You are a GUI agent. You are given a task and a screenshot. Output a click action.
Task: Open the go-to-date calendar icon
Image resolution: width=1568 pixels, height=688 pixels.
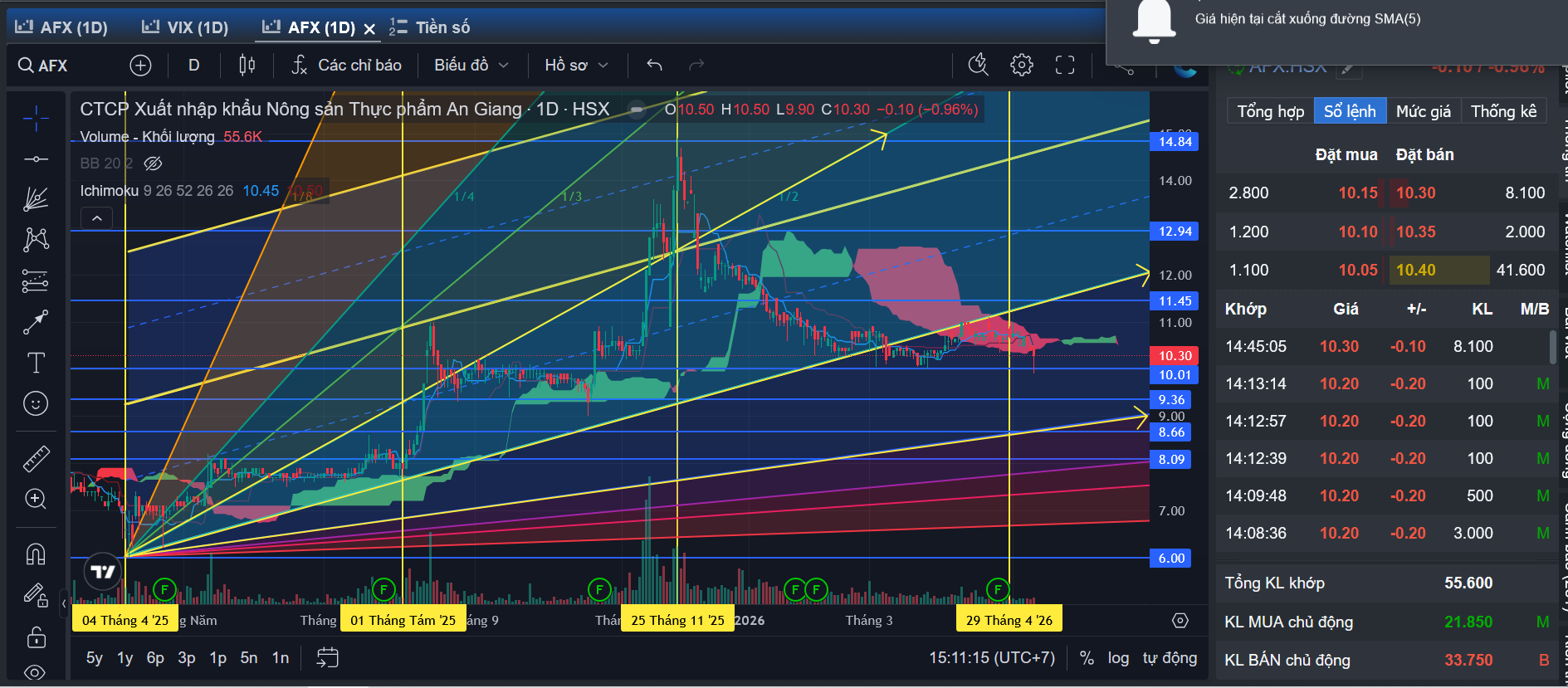click(328, 658)
